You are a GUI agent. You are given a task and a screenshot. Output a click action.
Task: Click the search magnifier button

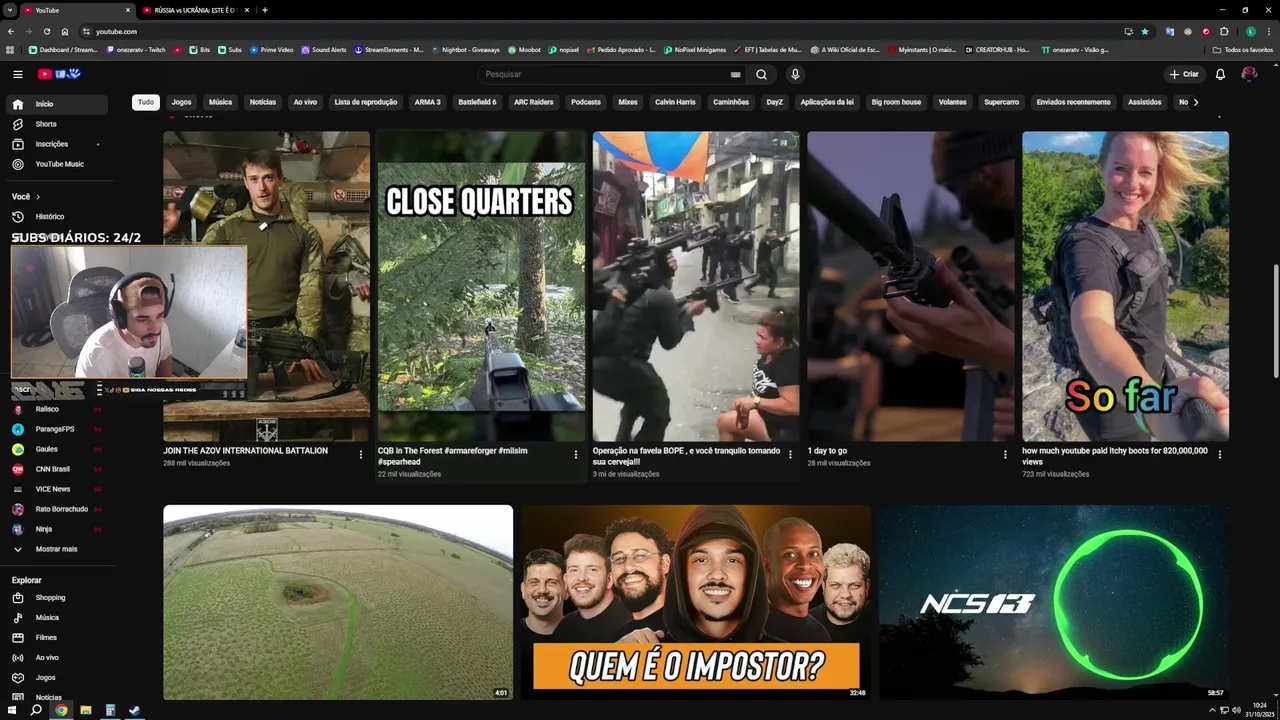click(x=761, y=74)
